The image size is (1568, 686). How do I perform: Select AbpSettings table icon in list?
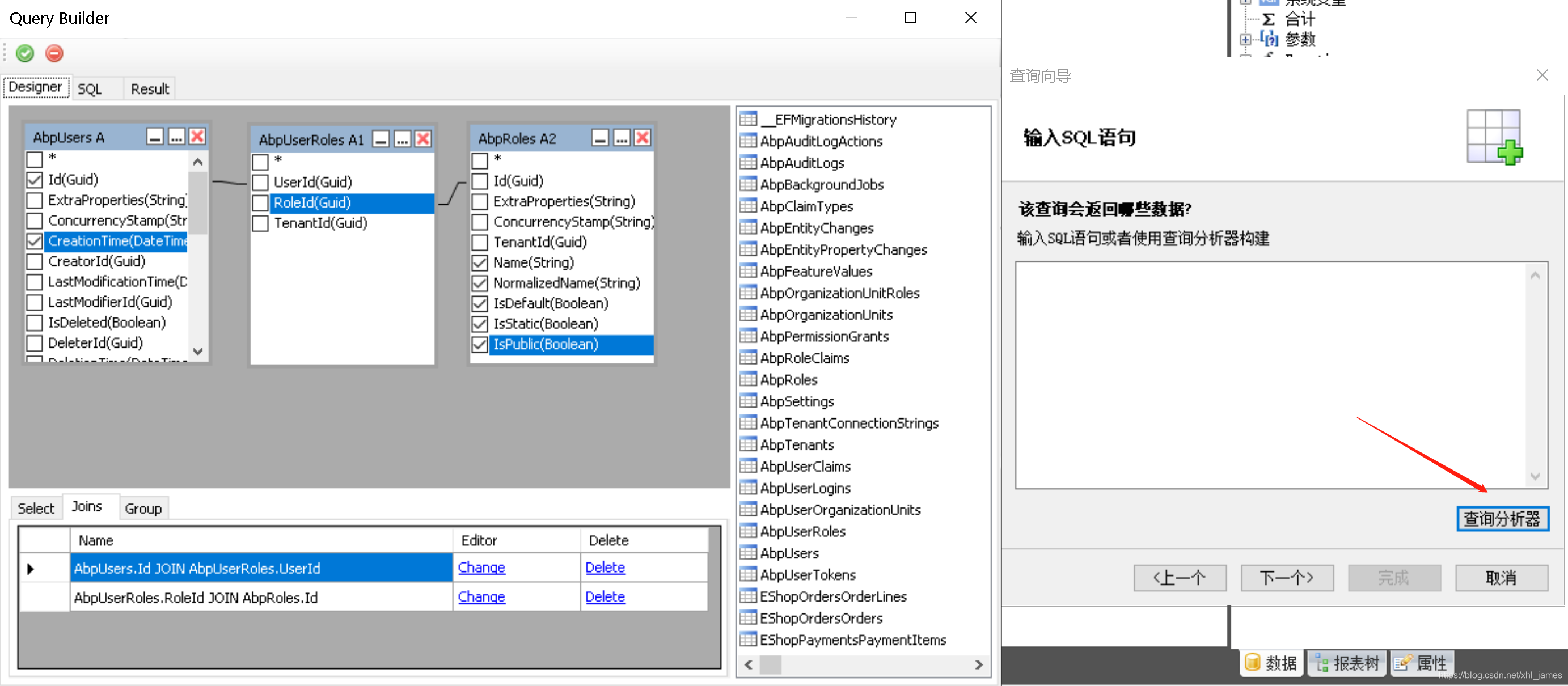(748, 401)
